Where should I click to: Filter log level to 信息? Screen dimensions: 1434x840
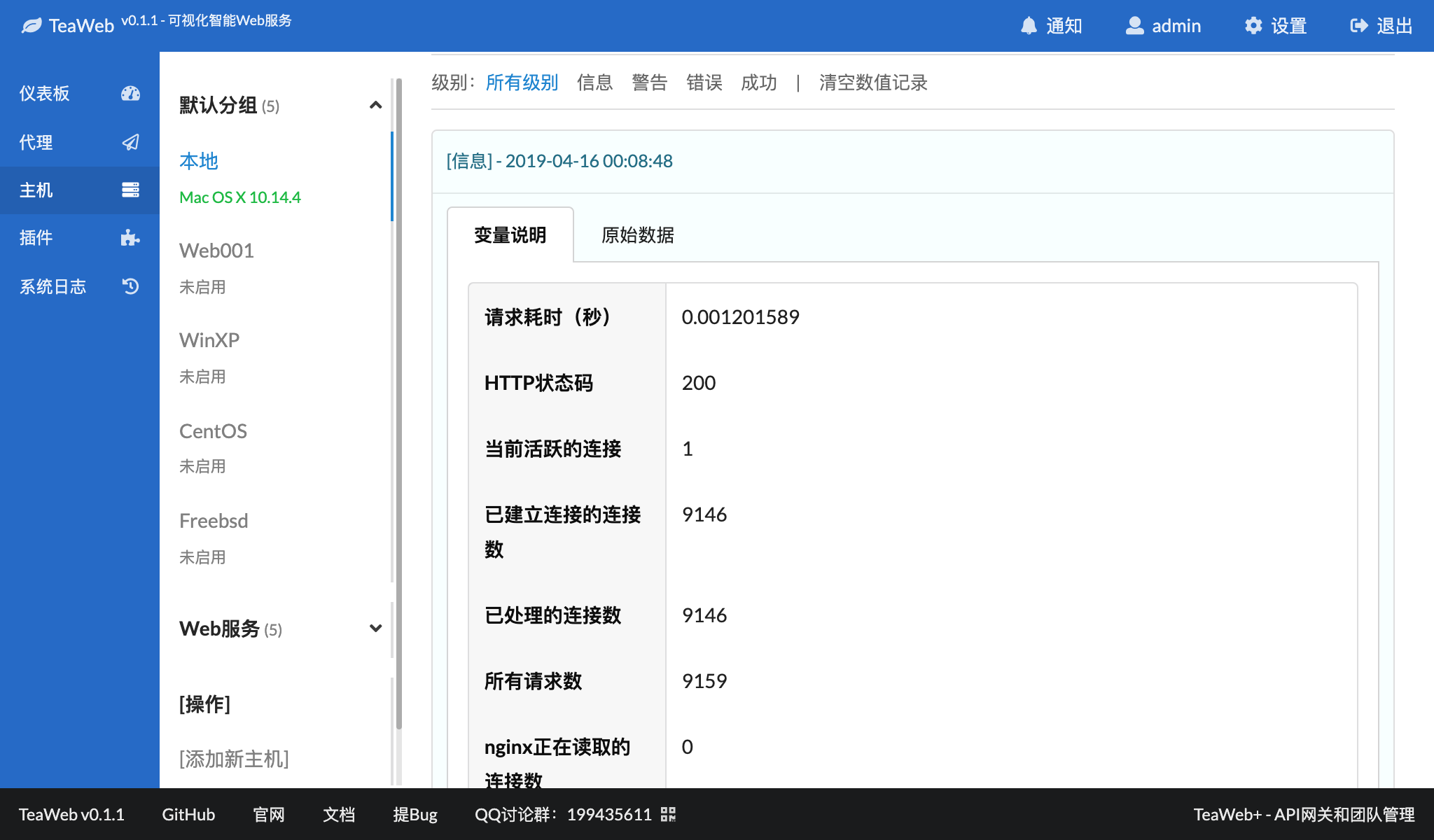click(x=594, y=83)
